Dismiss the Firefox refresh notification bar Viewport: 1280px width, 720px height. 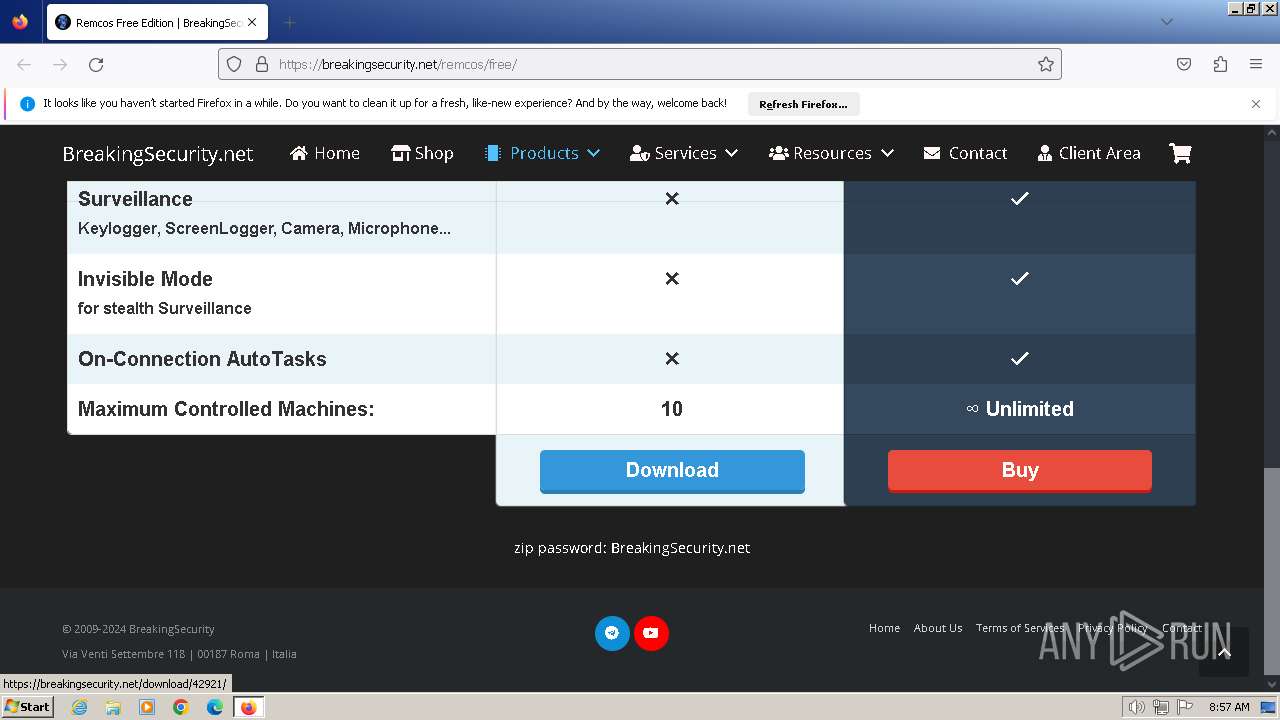tap(1256, 103)
